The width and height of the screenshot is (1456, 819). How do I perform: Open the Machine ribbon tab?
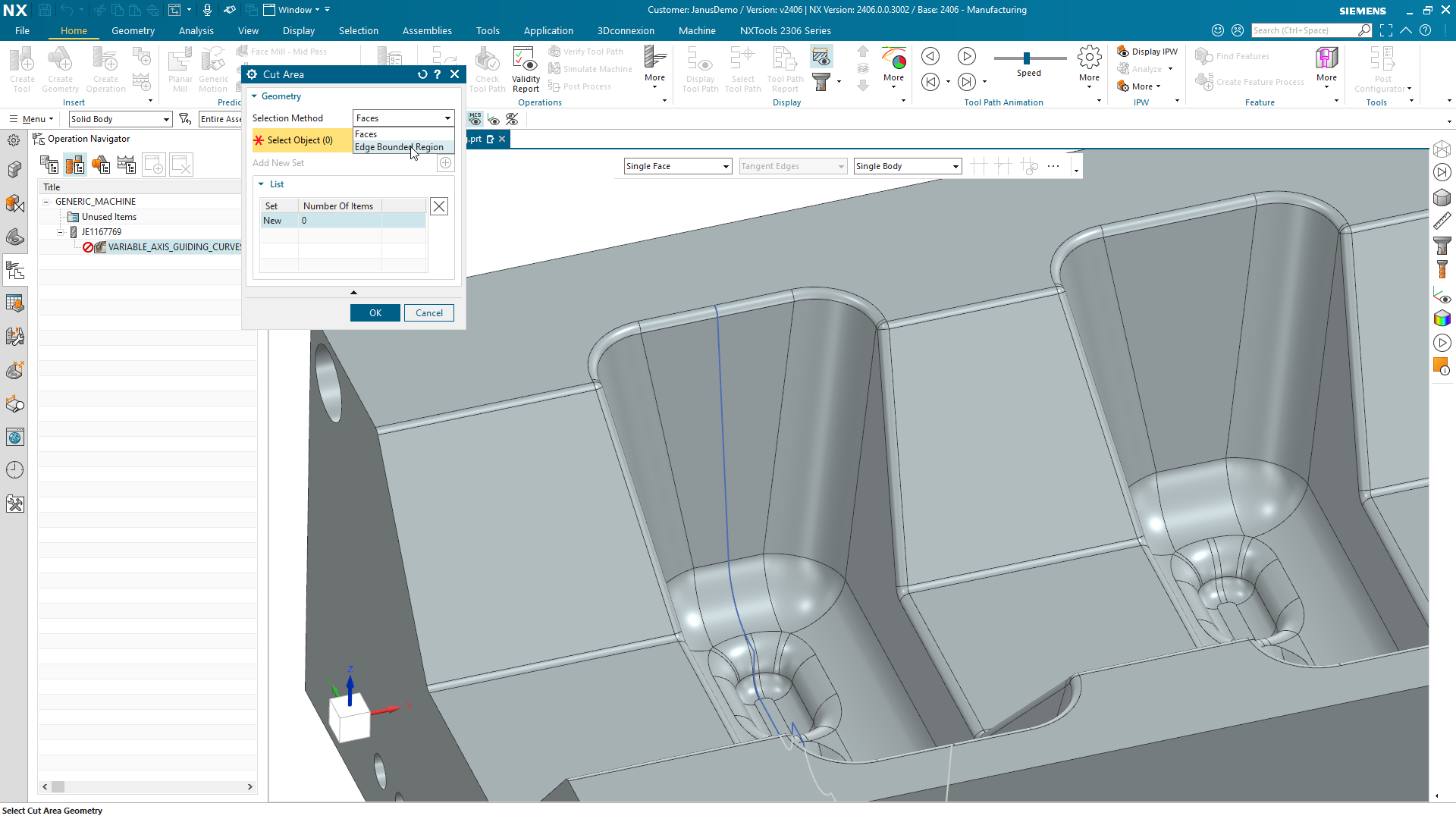697,30
